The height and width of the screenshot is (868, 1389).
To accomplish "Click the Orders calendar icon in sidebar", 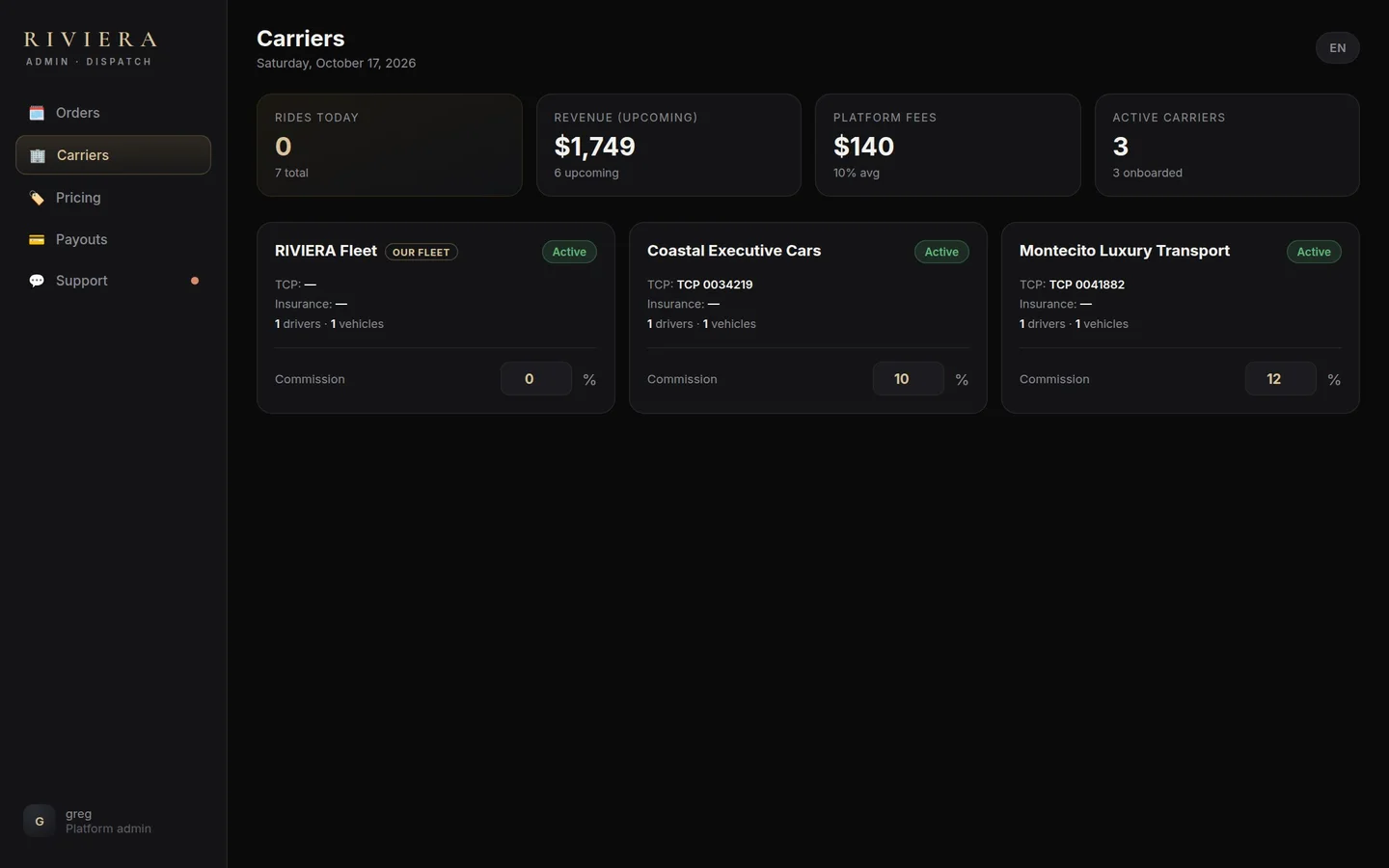I will 37,113.
